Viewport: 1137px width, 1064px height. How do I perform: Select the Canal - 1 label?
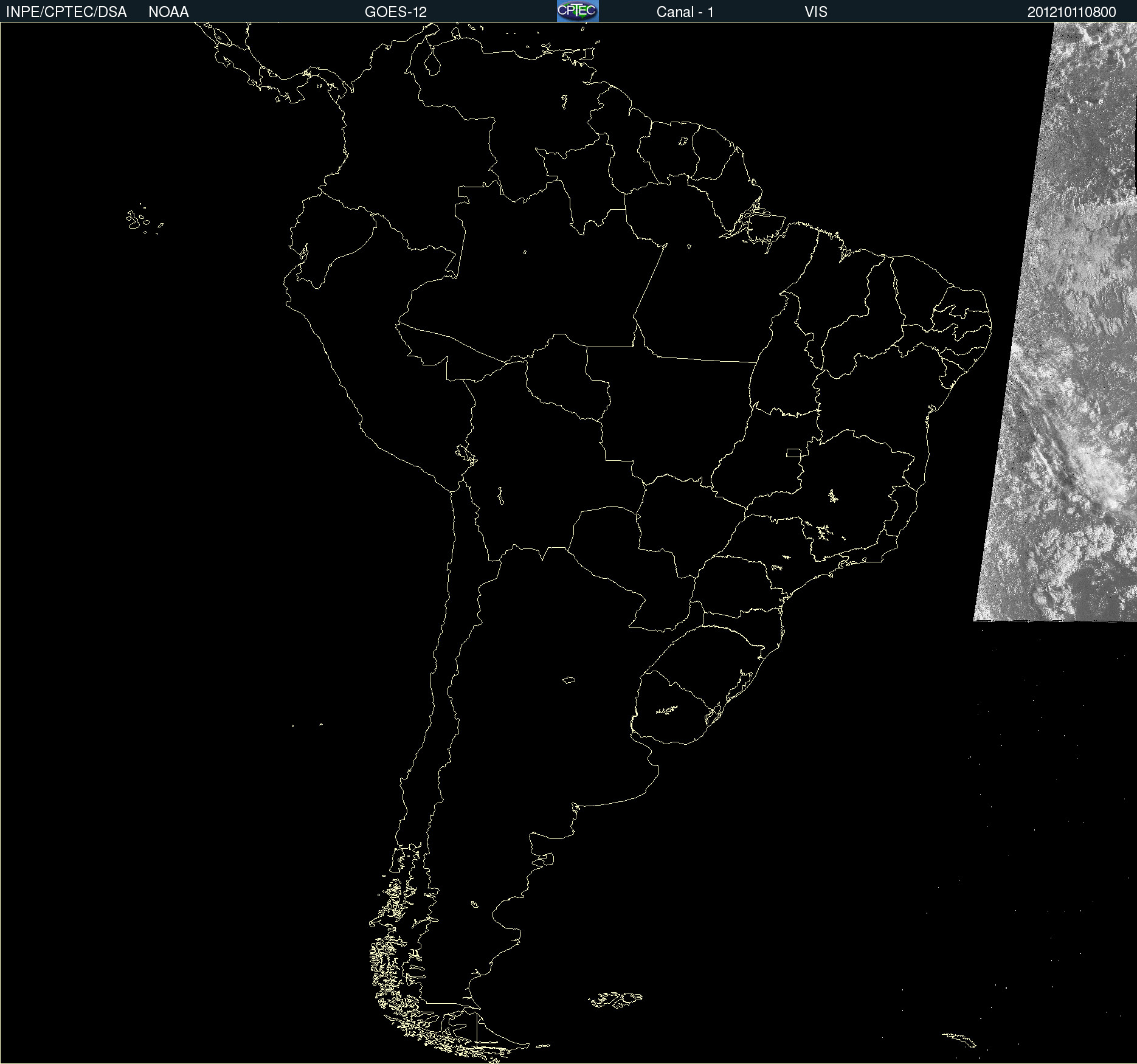point(685,12)
